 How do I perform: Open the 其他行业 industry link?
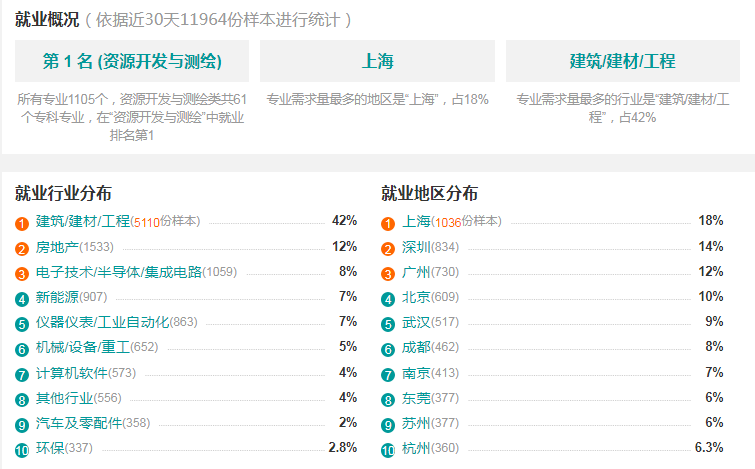[64, 398]
